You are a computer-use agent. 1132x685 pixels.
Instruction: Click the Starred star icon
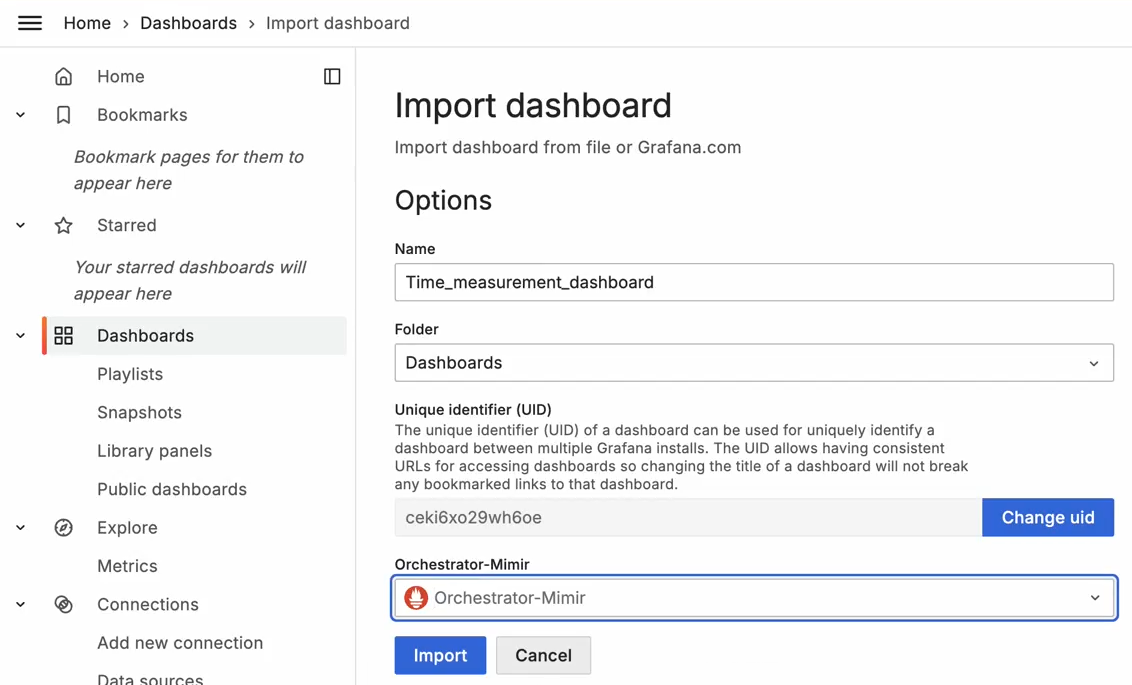[x=63, y=225]
